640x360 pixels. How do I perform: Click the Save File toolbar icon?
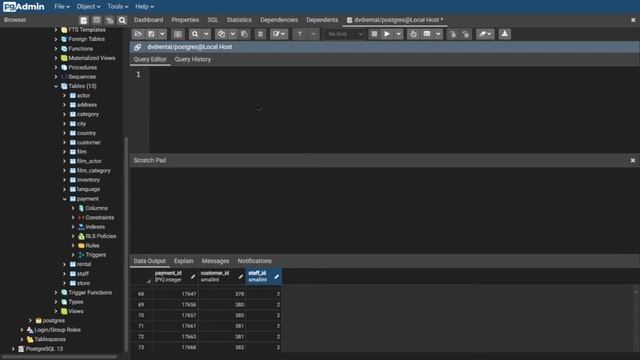[x=151, y=34]
